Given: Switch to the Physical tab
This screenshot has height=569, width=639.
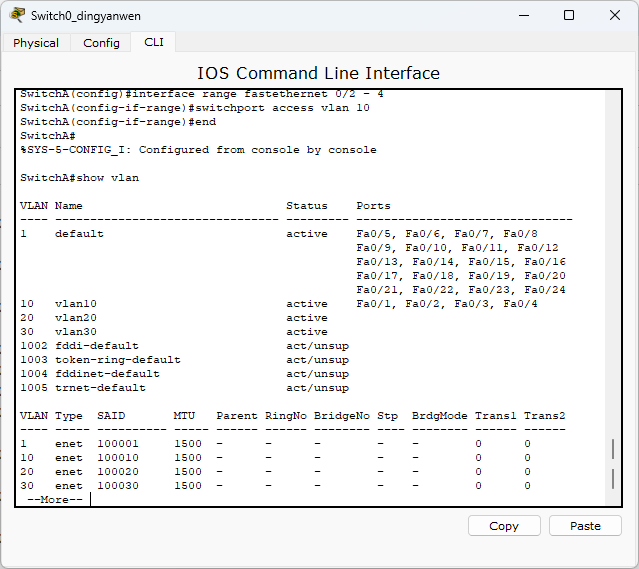Looking at the screenshot, I should (x=36, y=43).
